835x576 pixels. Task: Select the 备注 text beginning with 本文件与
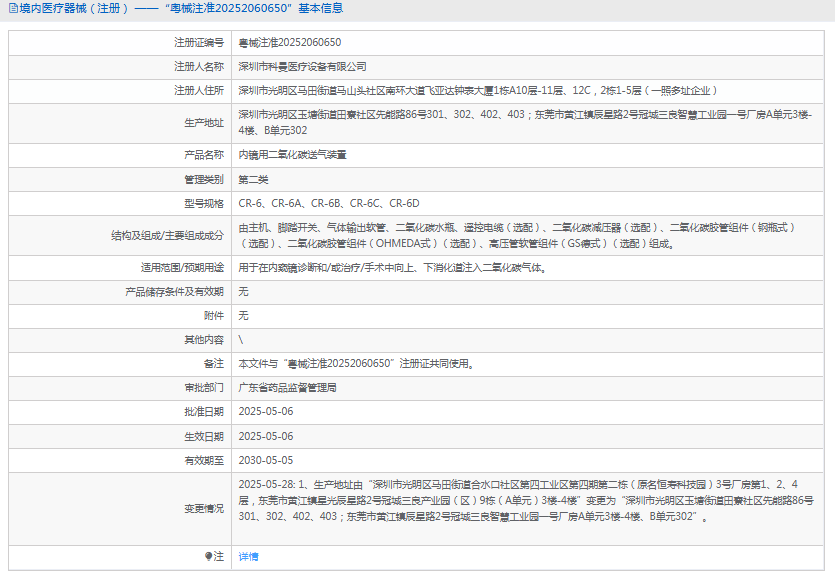tap(356, 364)
